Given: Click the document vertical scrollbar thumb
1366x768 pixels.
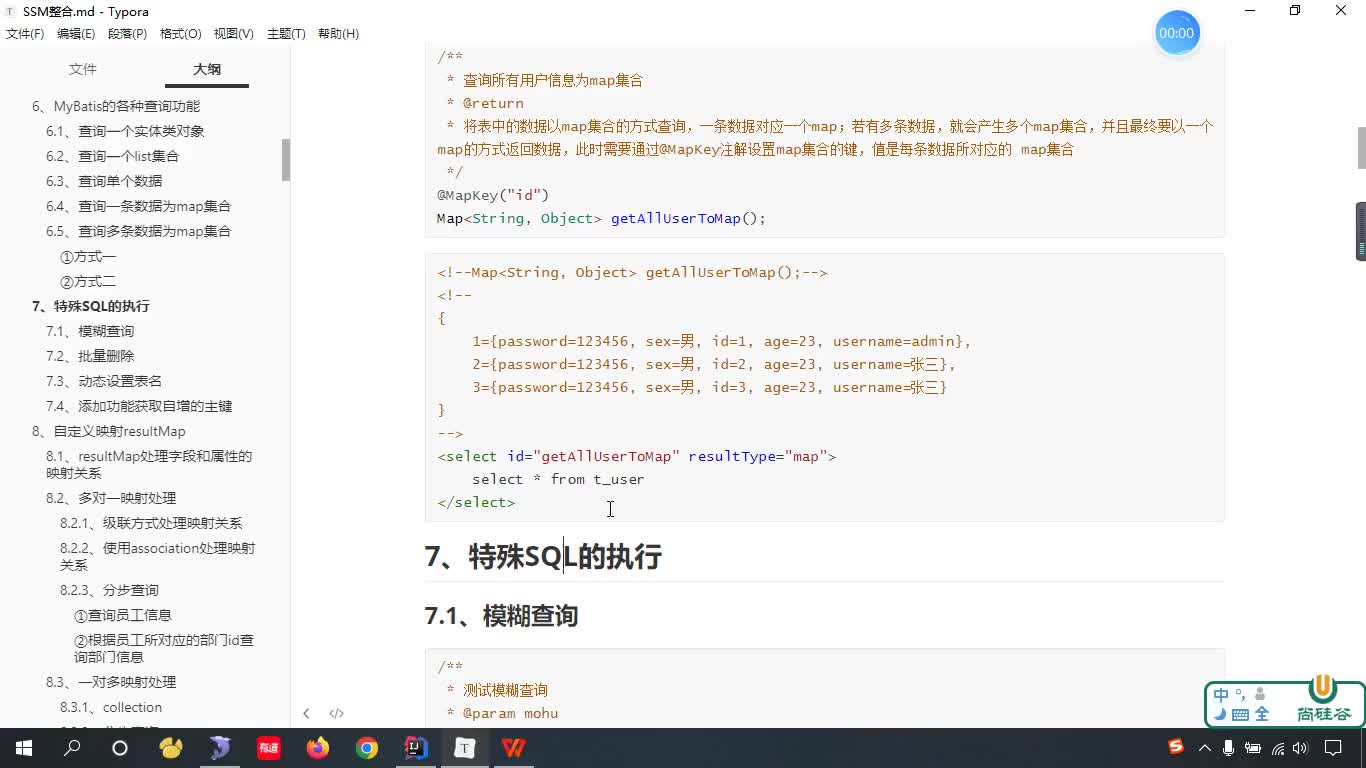Looking at the screenshot, I should pyautogui.click(x=1361, y=149).
